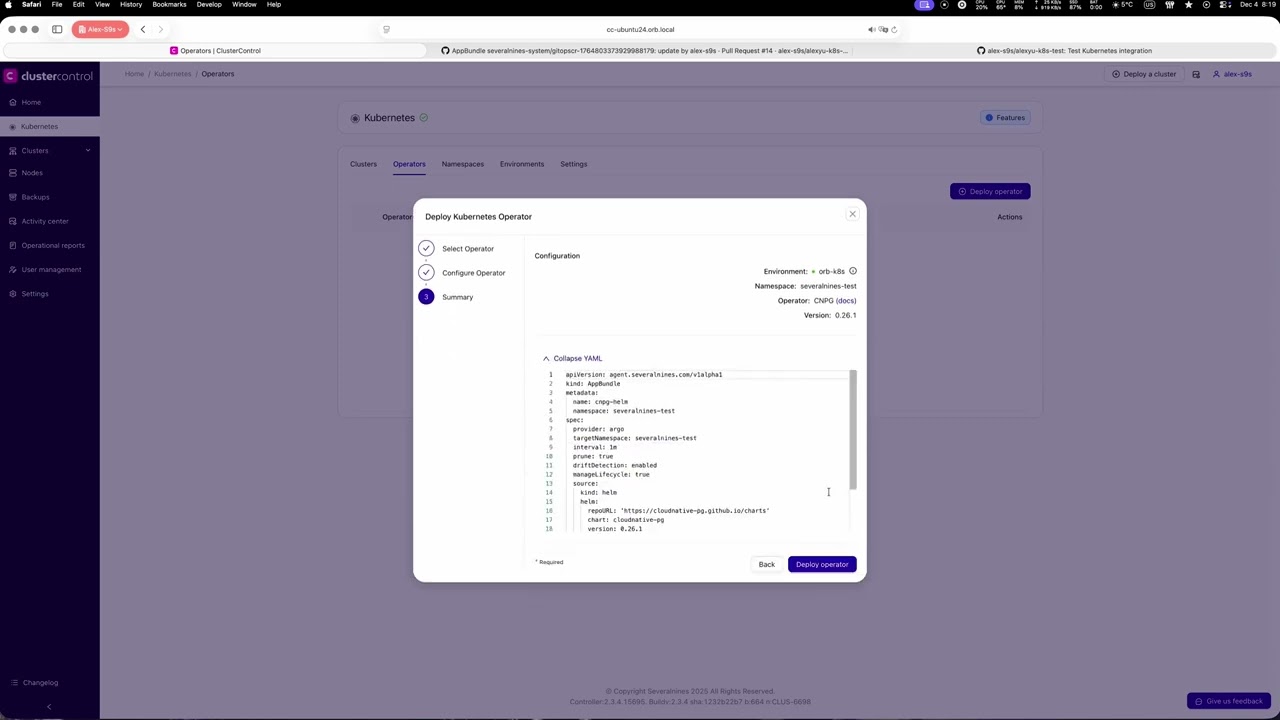1280x720 pixels.
Task: Open User management in the sidebar
Action: (x=51, y=269)
